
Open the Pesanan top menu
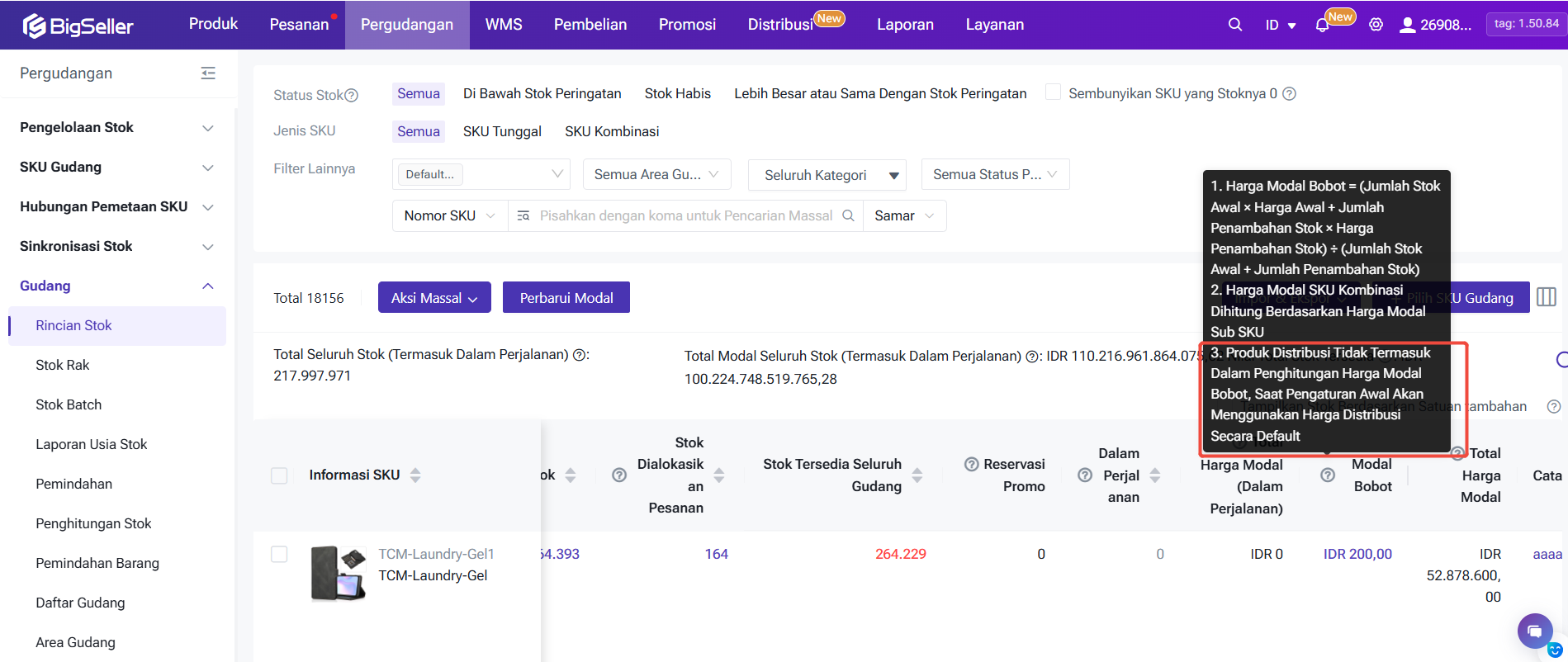click(299, 25)
